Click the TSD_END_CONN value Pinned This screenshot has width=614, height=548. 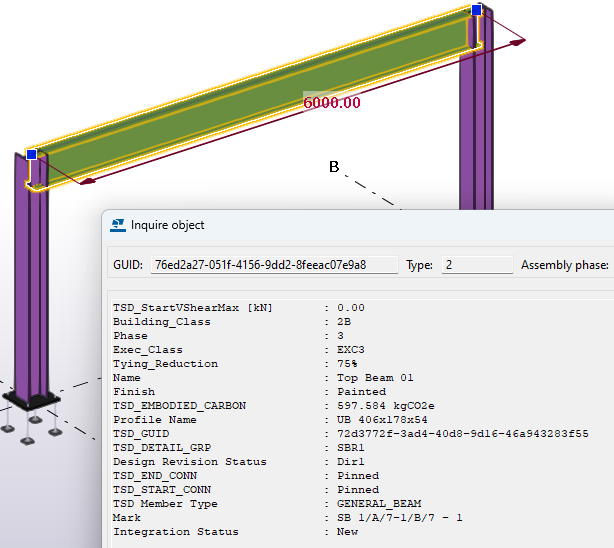coord(358,476)
